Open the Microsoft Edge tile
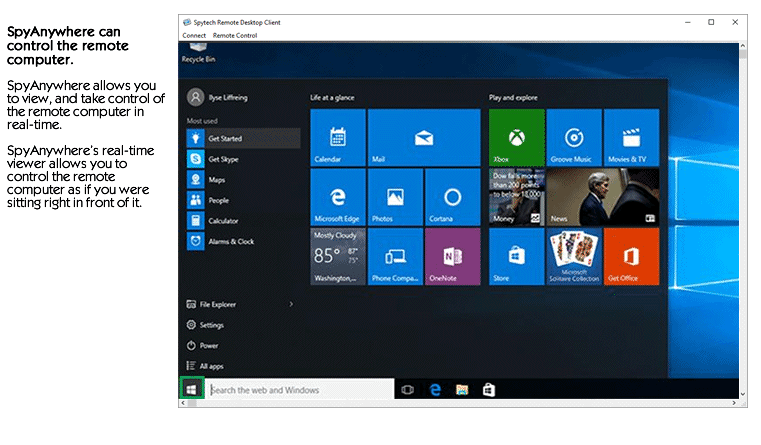Image resolution: width=761 pixels, height=445 pixels. (338, 197)
